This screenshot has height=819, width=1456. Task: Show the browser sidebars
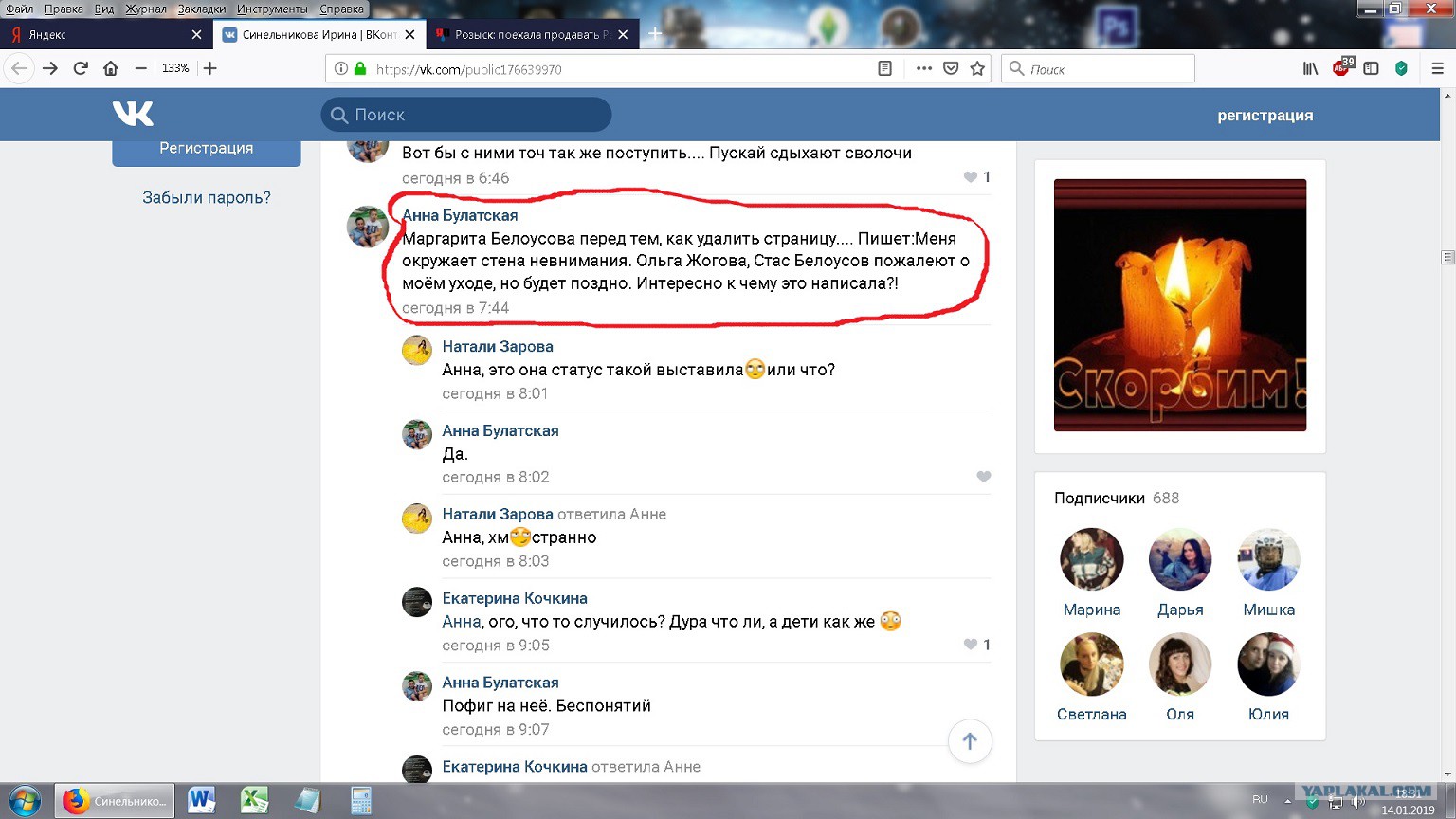1371,68
